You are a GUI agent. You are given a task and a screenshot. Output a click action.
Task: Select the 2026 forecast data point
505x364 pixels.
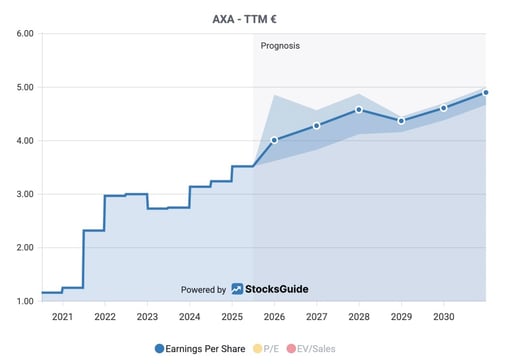274,140
